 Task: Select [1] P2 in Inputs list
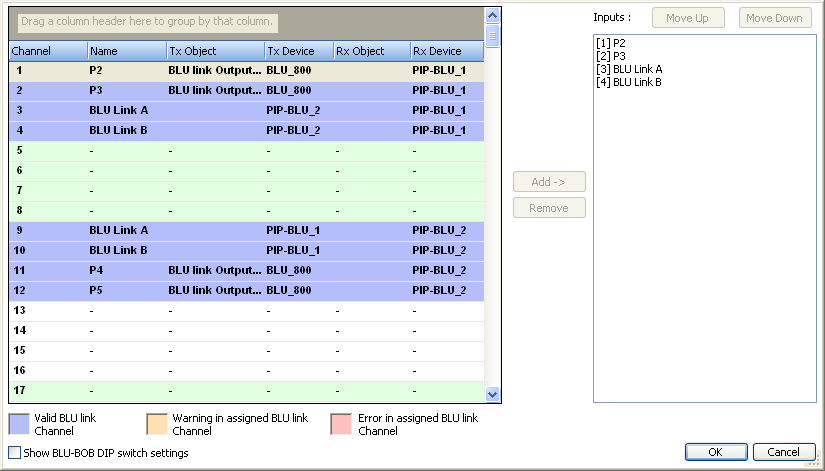click(611, 43)
